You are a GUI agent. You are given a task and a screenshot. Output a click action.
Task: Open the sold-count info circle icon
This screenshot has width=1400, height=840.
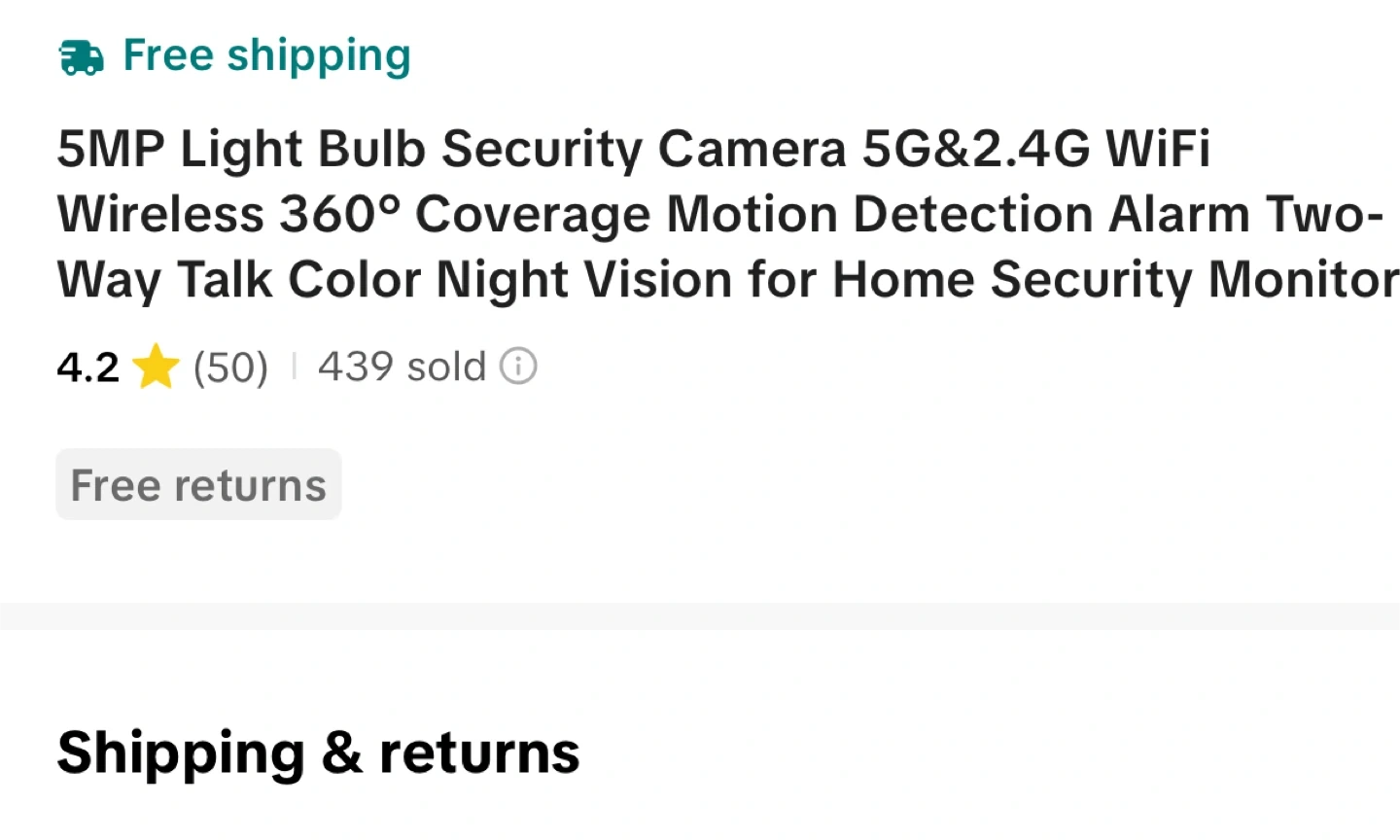518,367
